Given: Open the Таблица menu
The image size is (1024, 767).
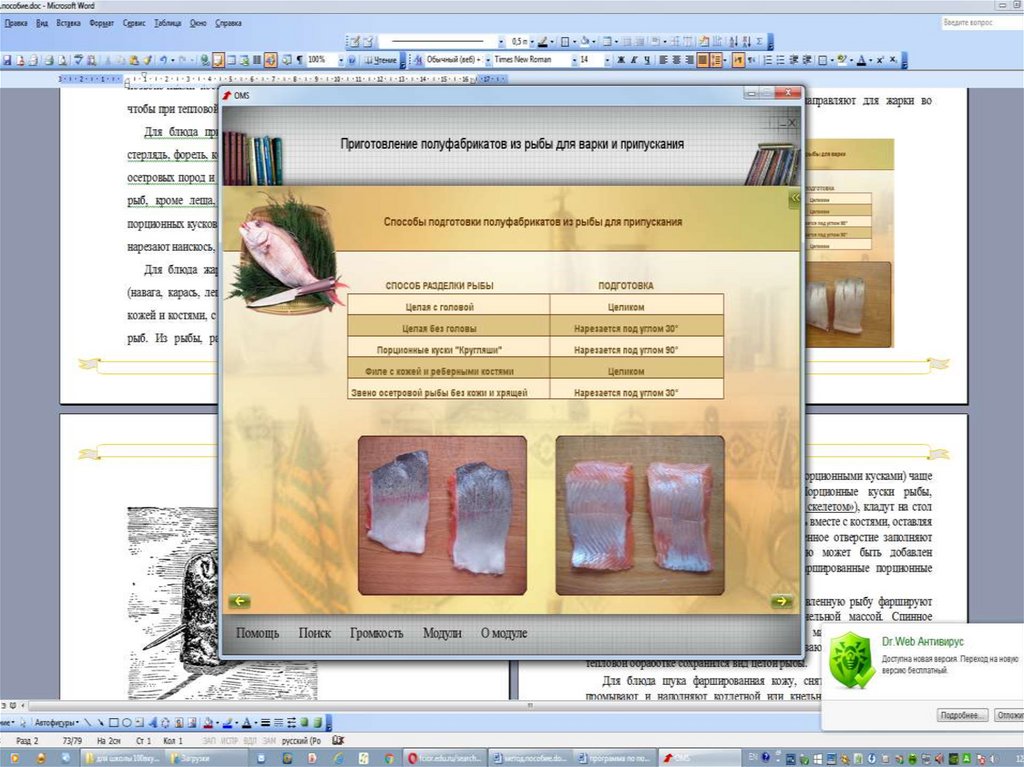Looking at the screenshot, I should (167, 22).
